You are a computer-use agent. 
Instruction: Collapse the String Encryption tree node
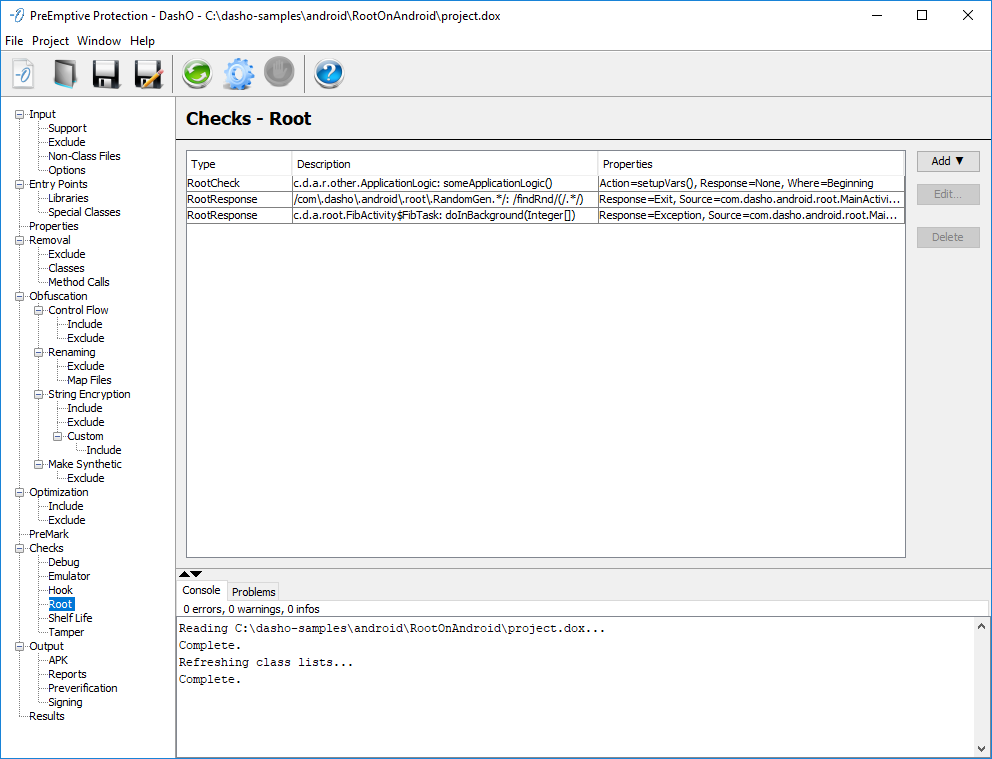tap(38, 394)
